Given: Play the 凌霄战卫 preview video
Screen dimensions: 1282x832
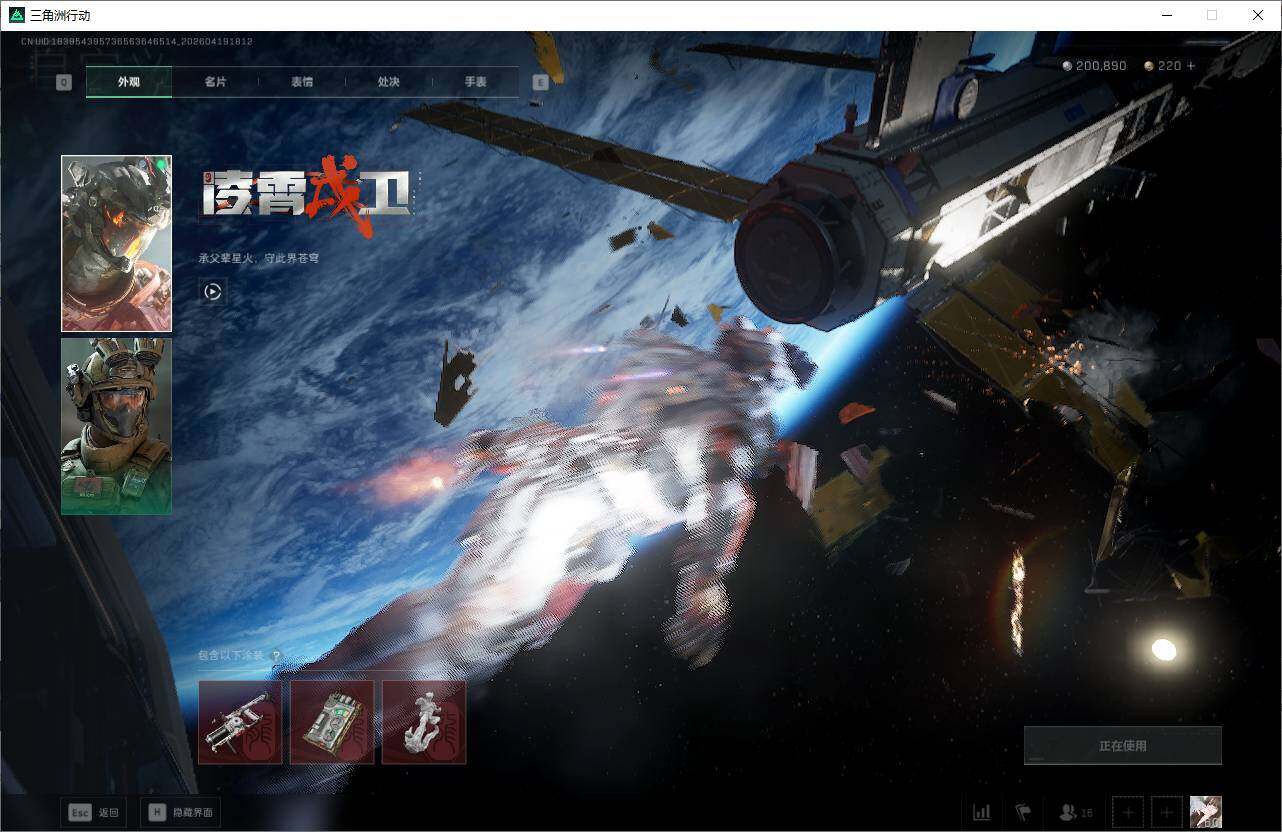Looking at the screenshot, I should (211, 292).
